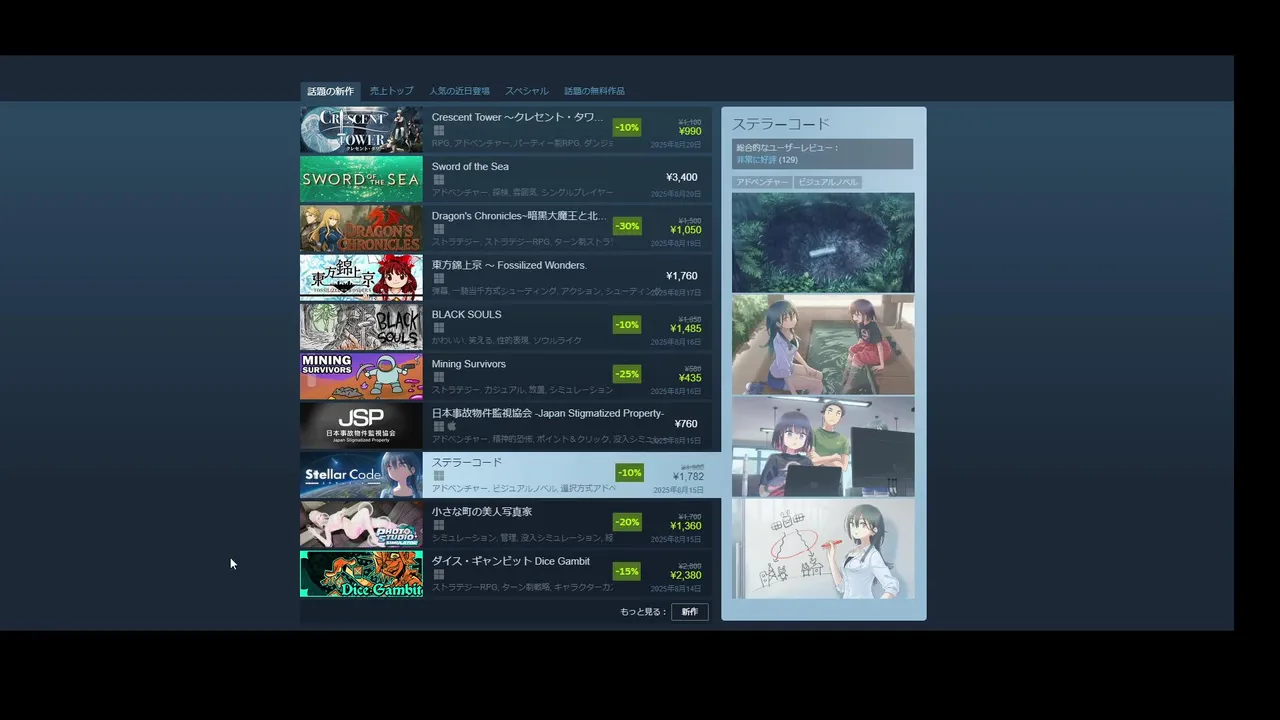Click the ステラーコード heading in preview panel

[x=781, y=124]
